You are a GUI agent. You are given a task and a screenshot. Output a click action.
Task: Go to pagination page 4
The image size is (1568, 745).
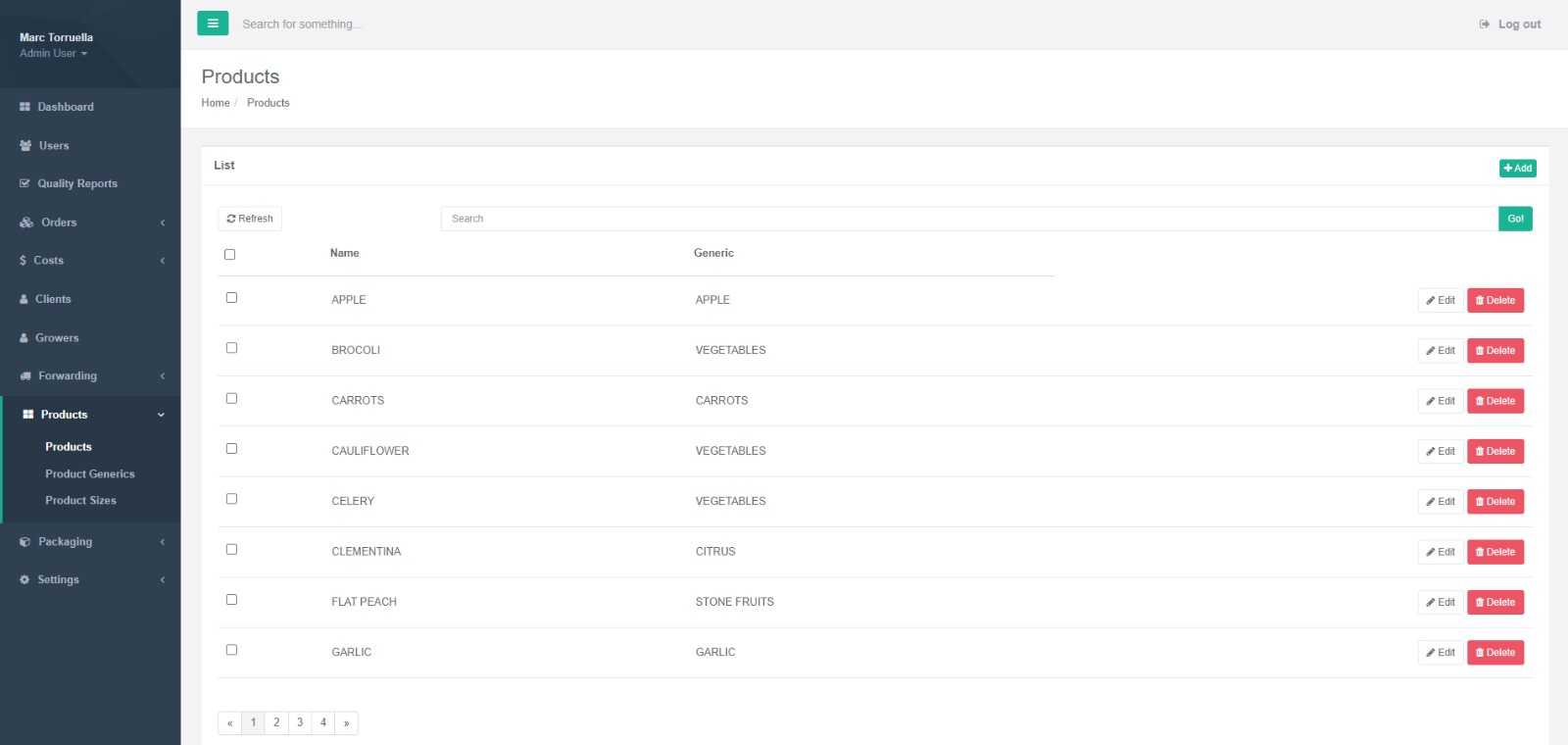[x=323, y=722]
